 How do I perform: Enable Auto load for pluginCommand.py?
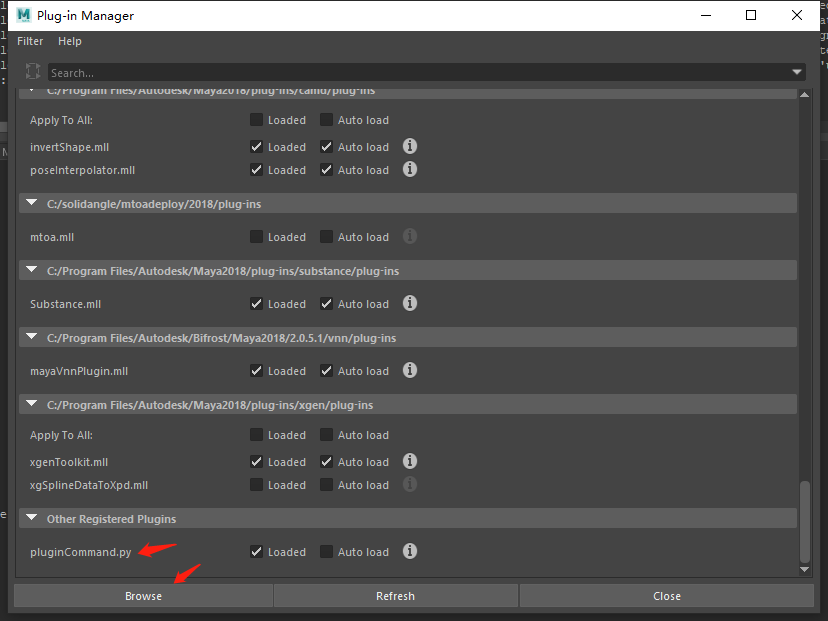coord(326,552)
